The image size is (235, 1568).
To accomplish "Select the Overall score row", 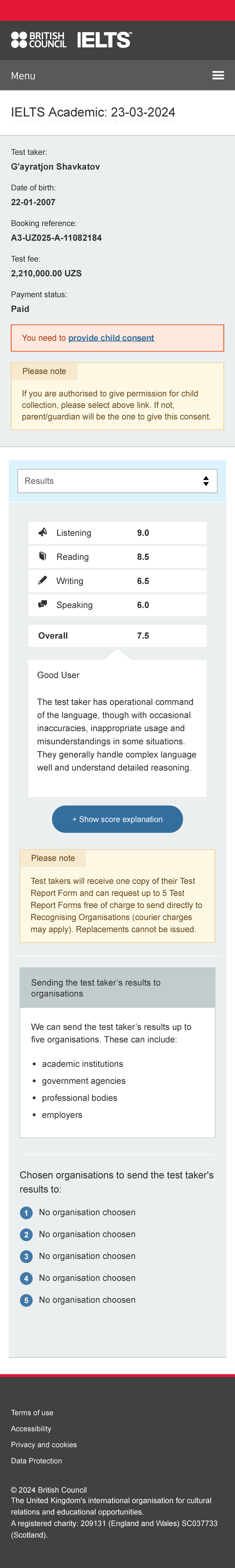I will point(117,636).
